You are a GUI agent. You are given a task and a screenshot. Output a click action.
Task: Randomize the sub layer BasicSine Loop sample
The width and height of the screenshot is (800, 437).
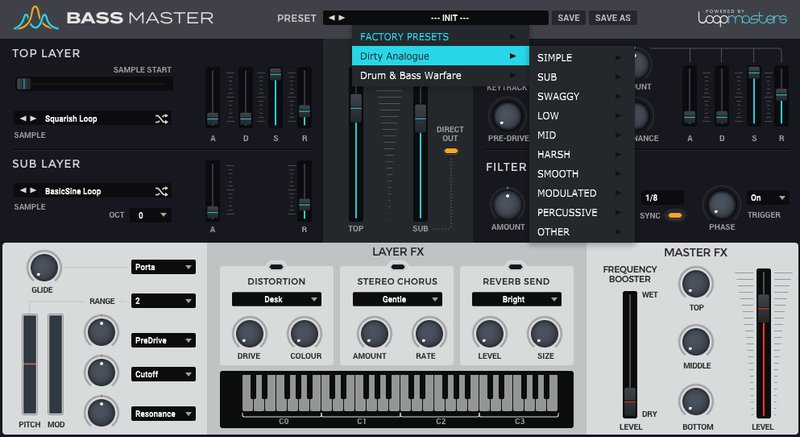[162, 191]
